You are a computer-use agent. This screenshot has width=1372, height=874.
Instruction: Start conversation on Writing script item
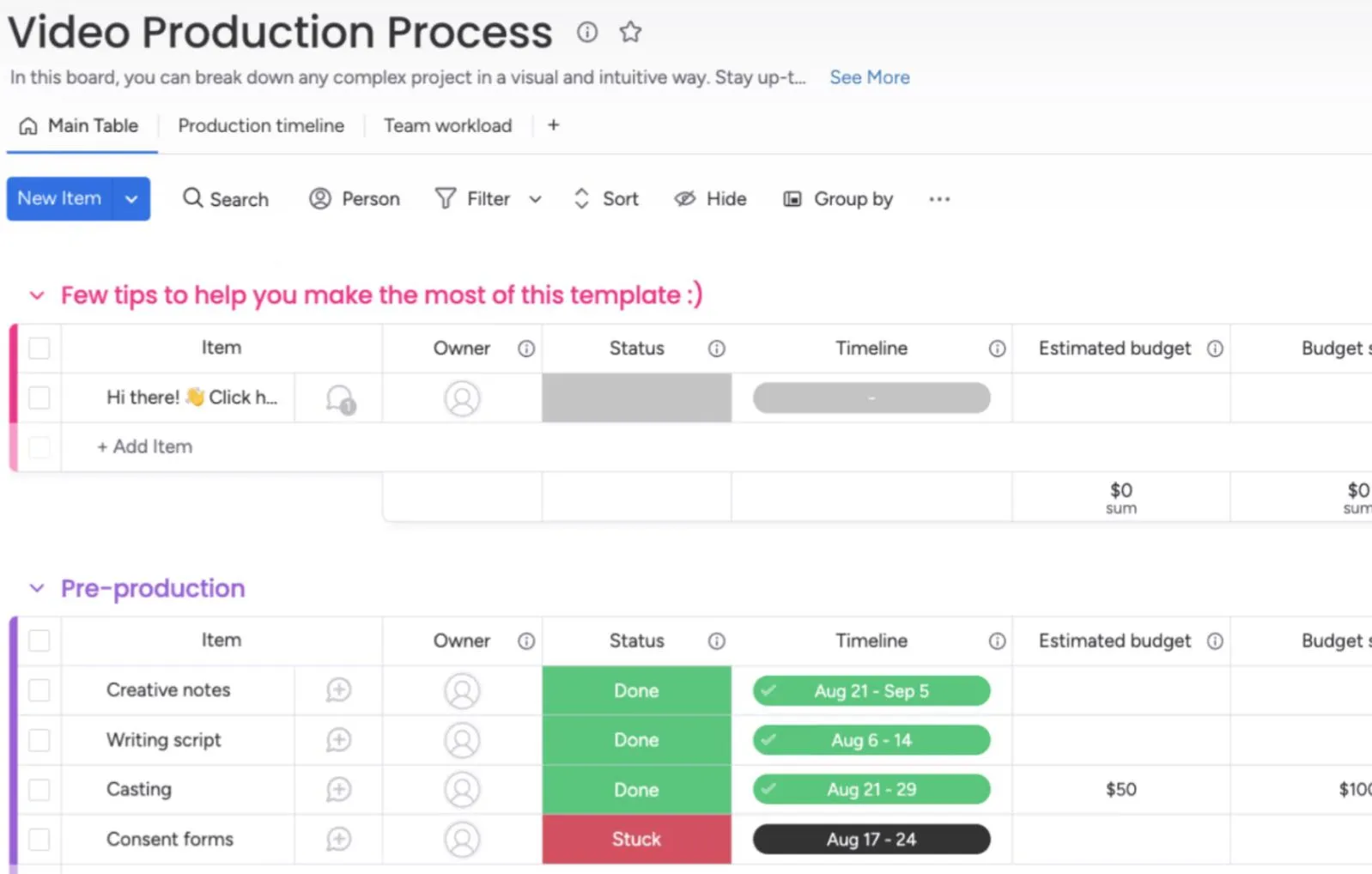click(338, 740)
